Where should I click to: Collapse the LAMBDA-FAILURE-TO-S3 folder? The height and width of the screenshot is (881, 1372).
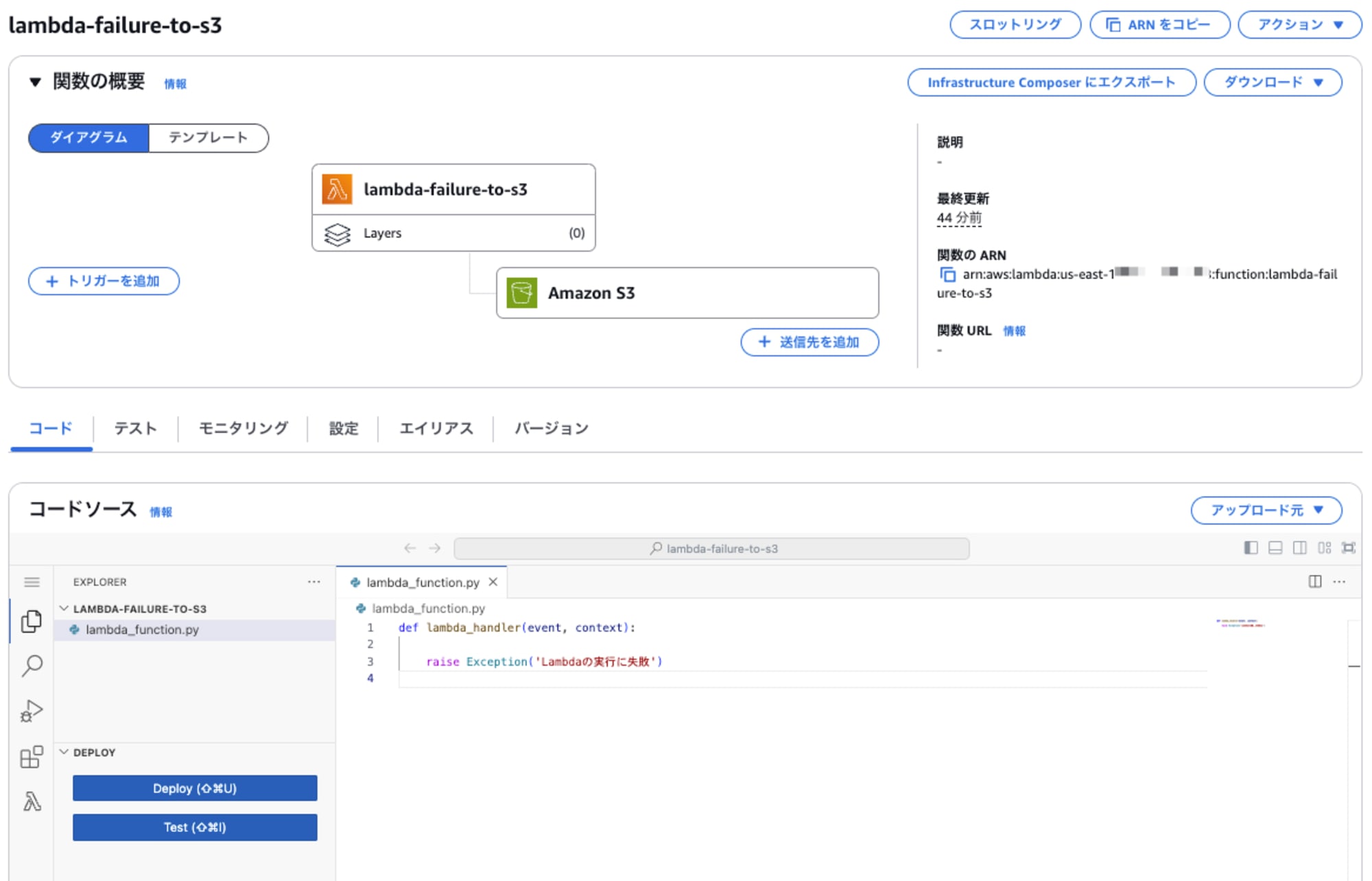[x=64, y=609]
